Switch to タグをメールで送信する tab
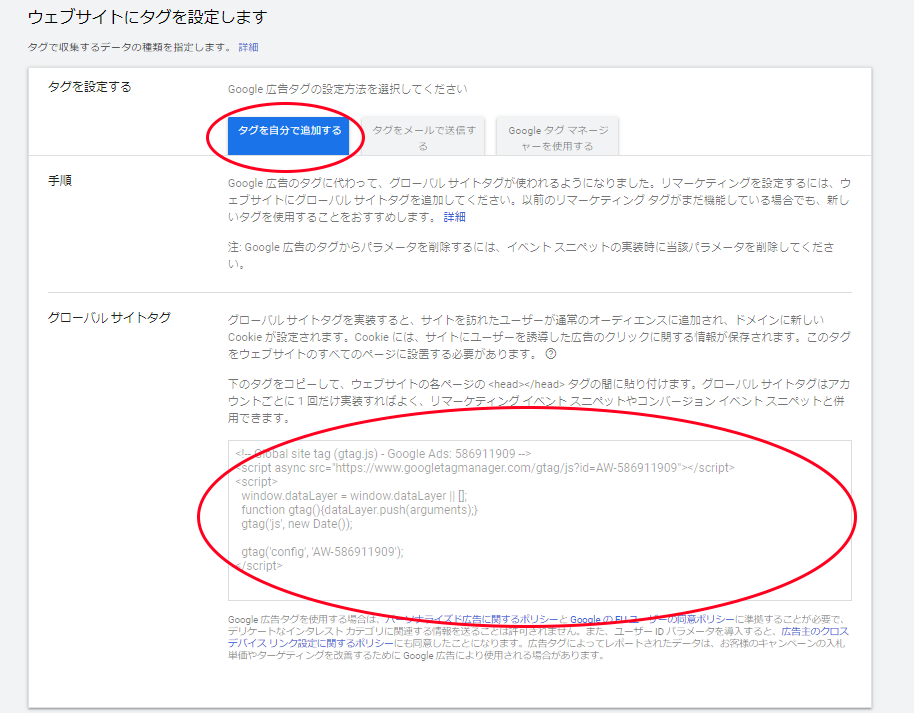Screen dimensions: 914x713 click(x=424, y=138)
